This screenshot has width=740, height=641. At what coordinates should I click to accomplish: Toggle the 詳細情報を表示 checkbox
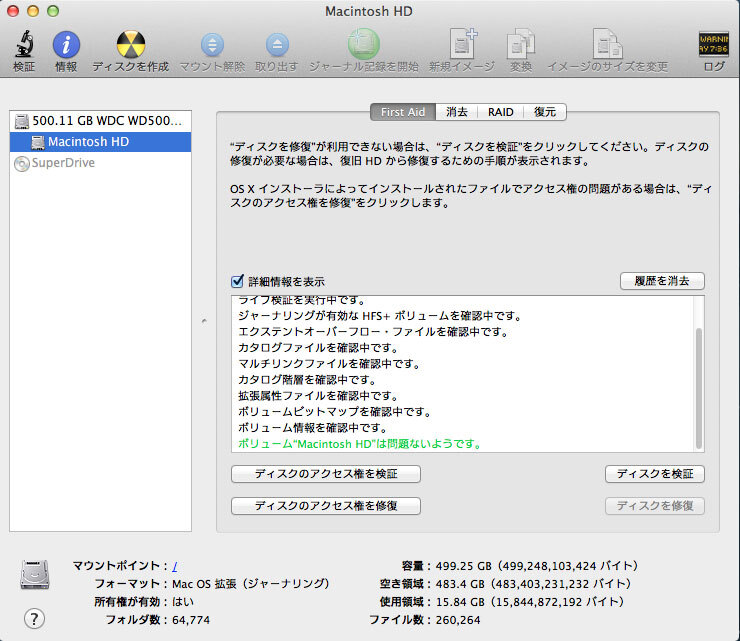pos(237,281)
